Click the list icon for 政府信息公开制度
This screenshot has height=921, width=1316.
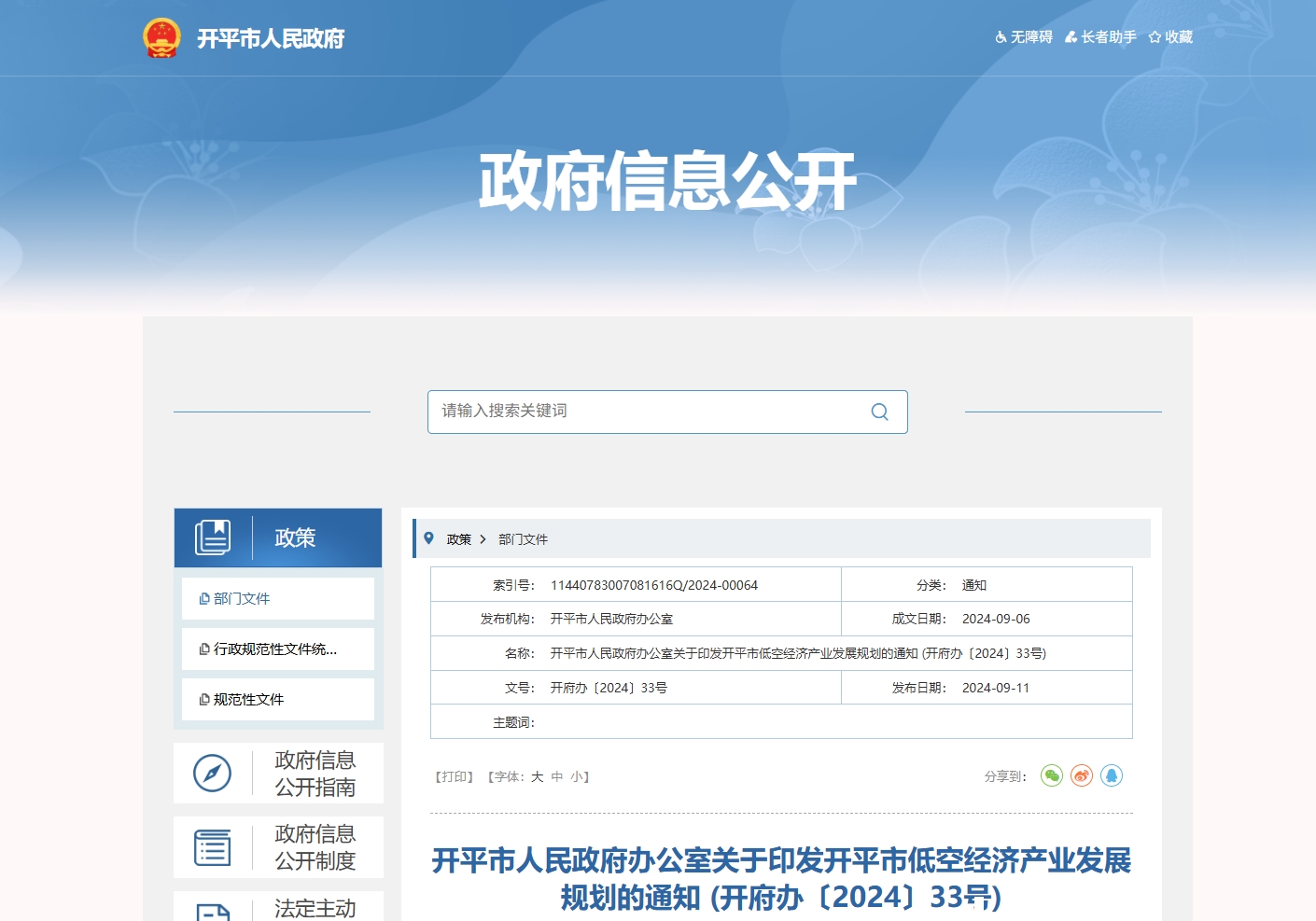click(212, 847)
